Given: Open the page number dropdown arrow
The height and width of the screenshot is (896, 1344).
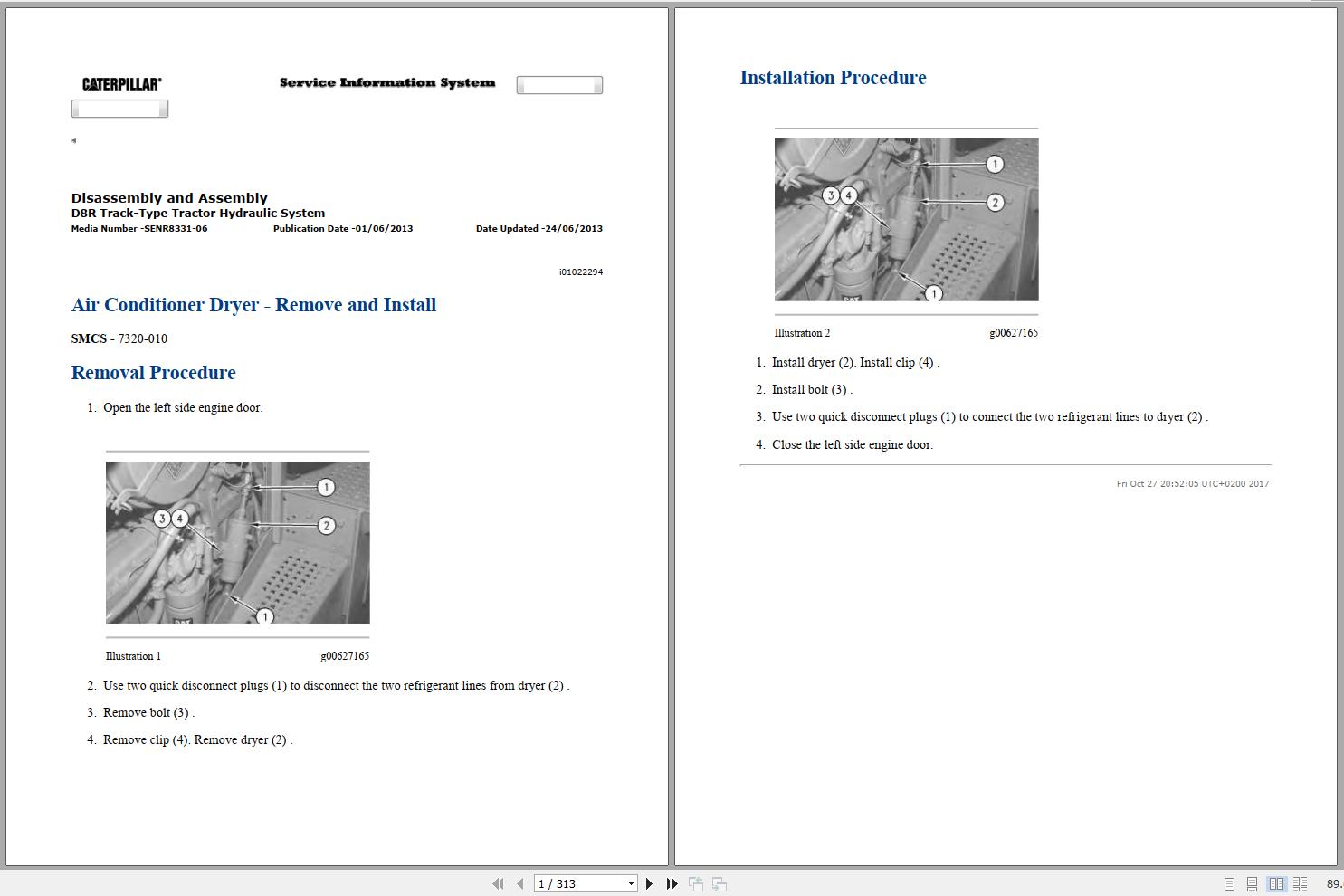Looking at the screenshot, I should (x=631, y=884).
